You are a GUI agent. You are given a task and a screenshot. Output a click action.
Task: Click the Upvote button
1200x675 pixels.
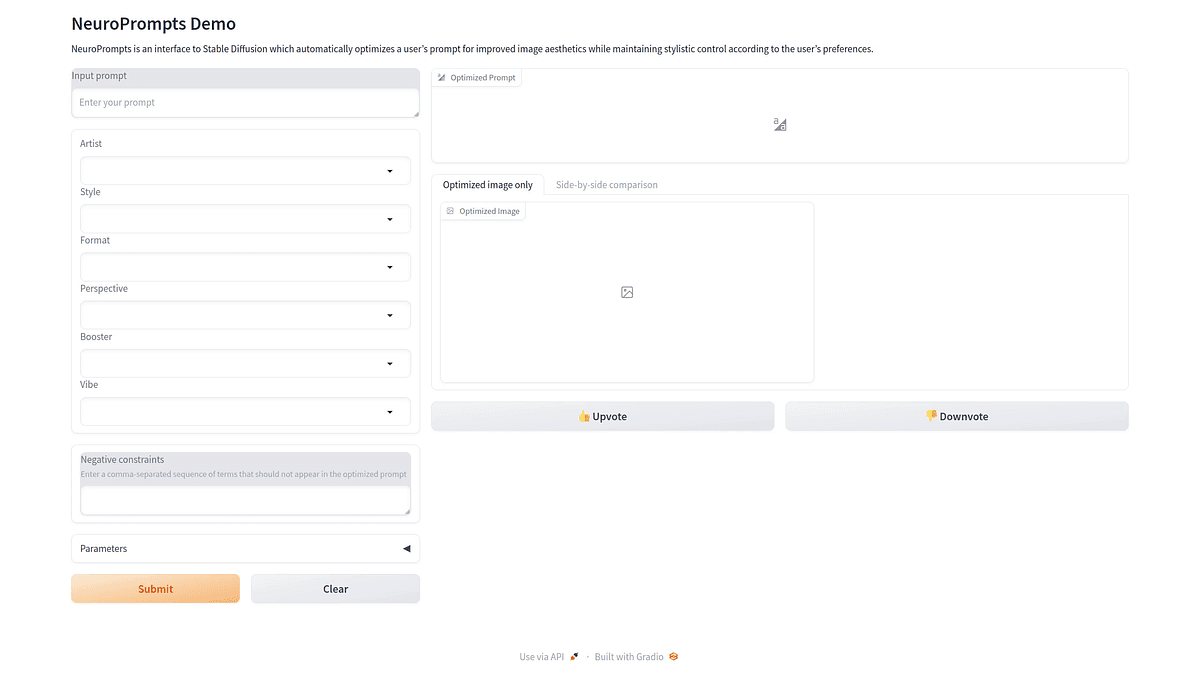[x=602, y=416]
